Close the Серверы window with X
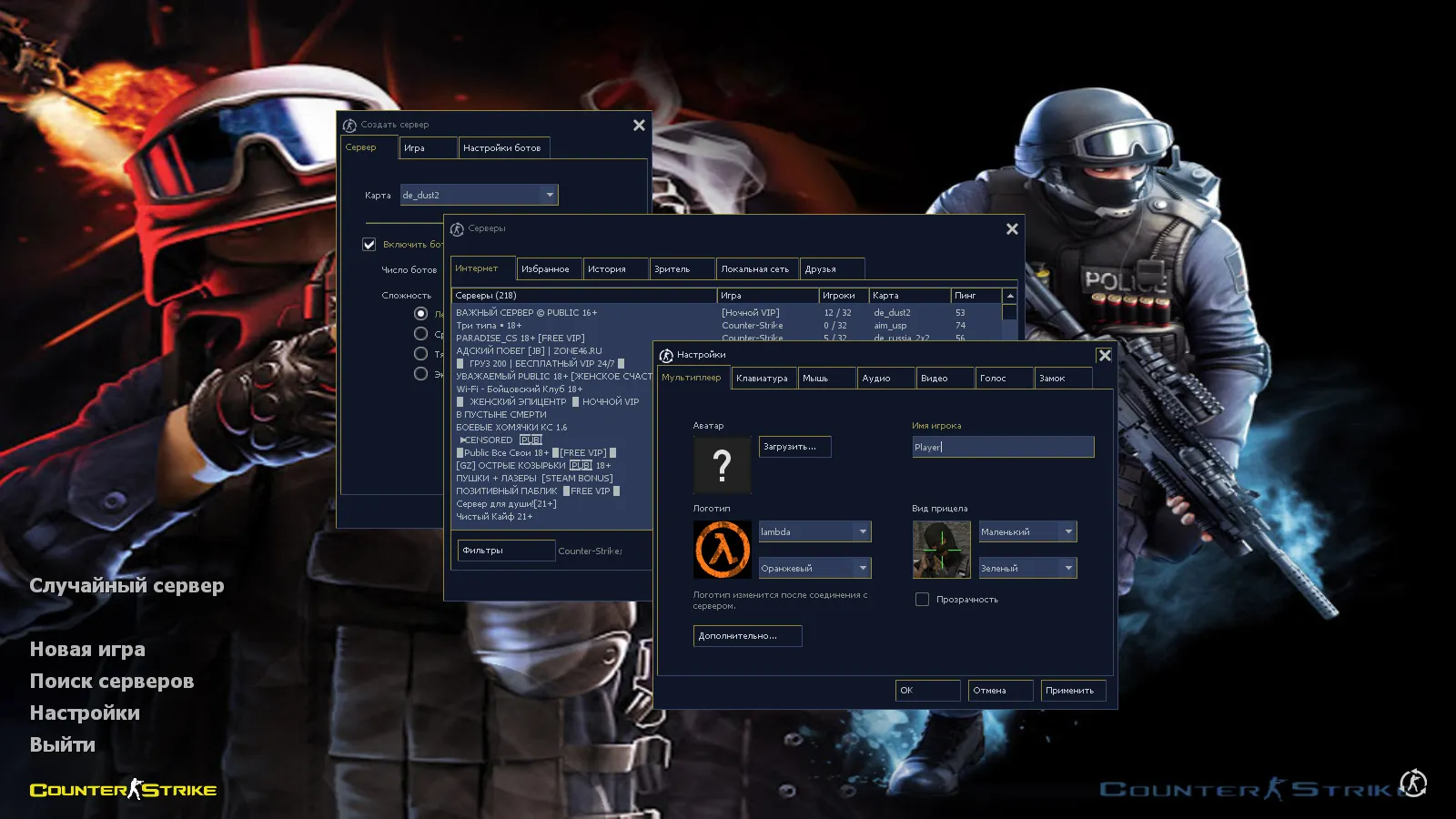Viewport: 1456px width, 819px height. pyautogui.click(x=1012, y=229)
